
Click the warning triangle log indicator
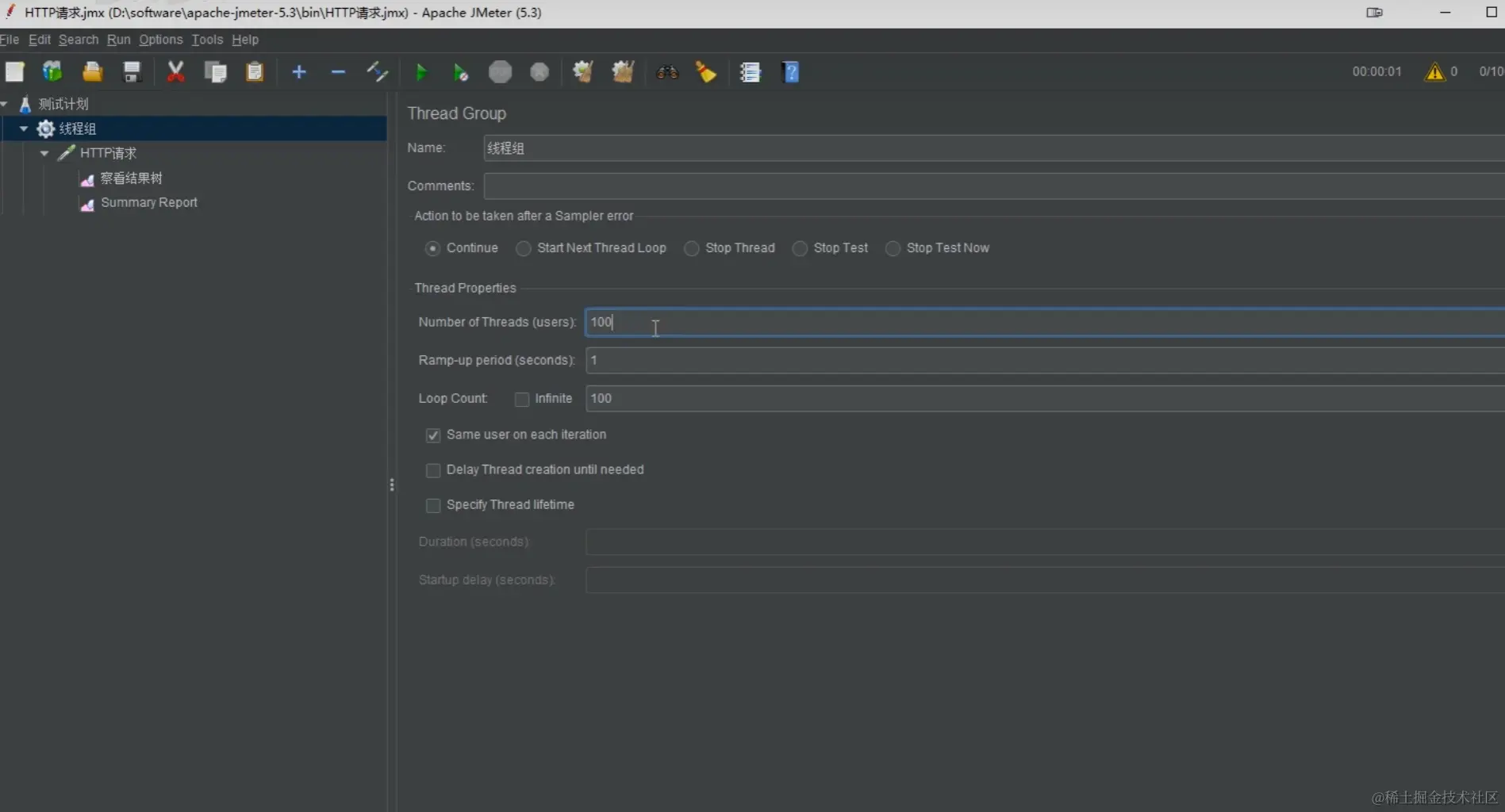coord(1434,71)
